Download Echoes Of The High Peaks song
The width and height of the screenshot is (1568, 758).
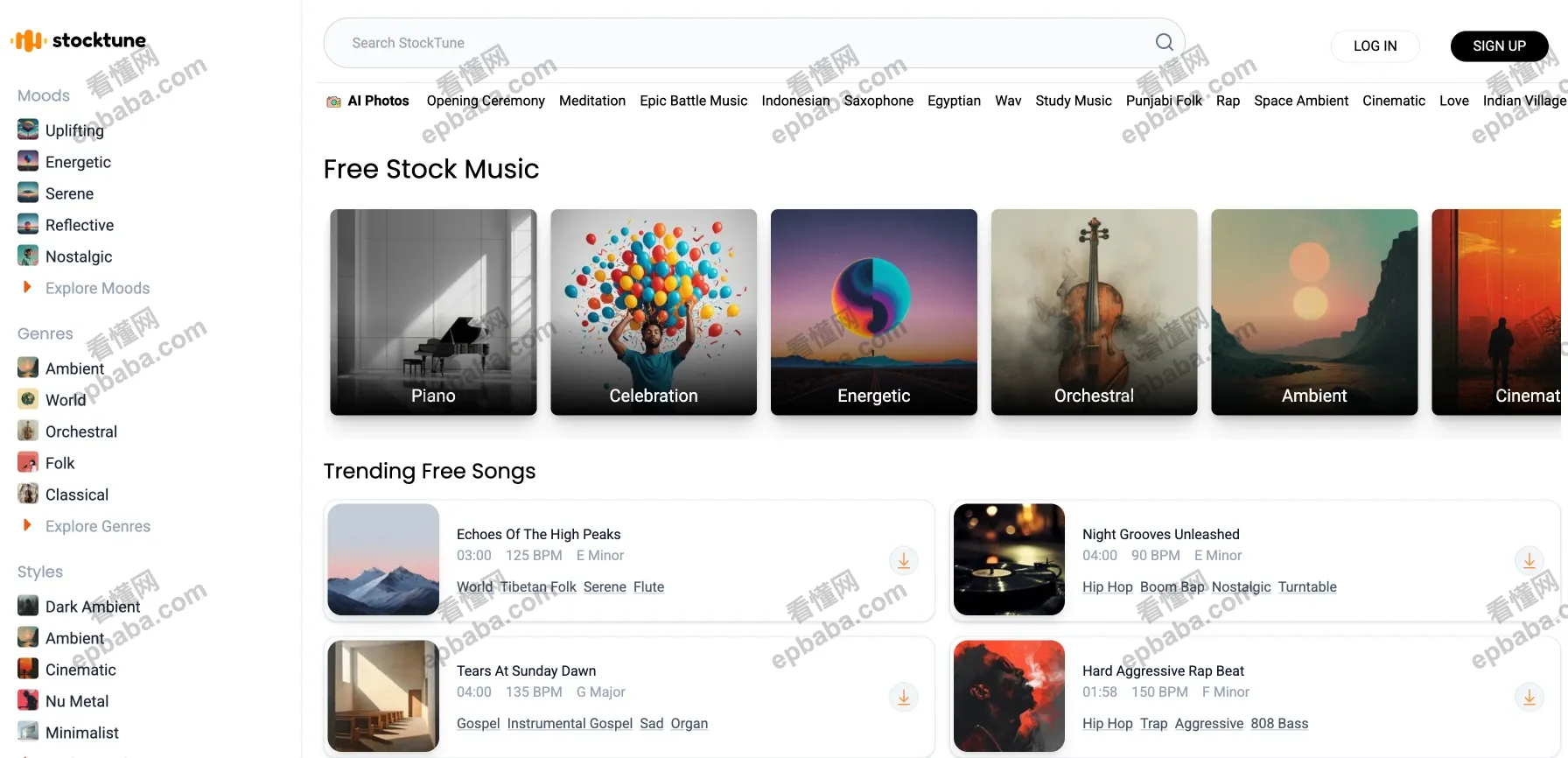point(904,560)
